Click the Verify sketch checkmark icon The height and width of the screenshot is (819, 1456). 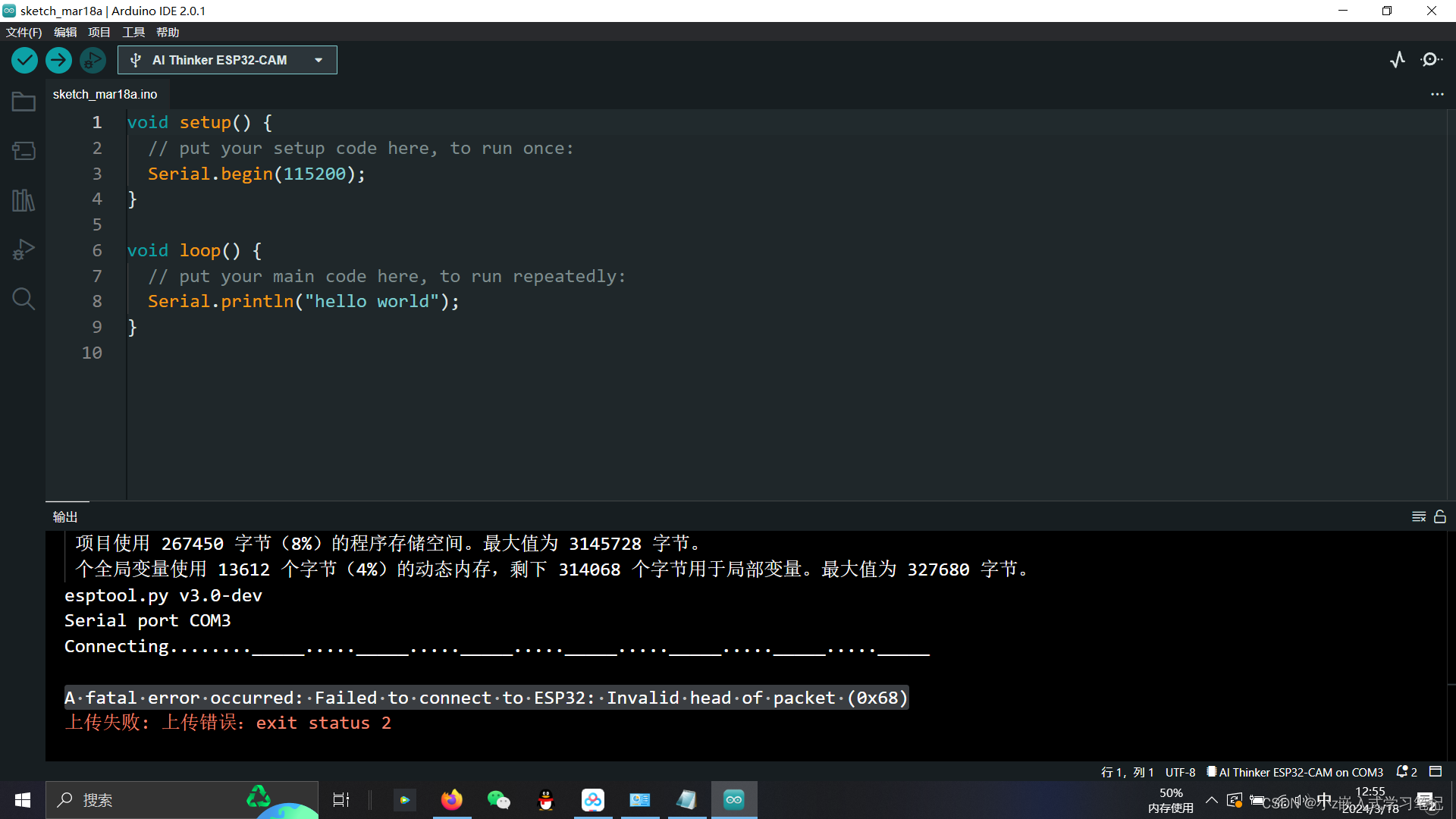tap(24, 60)
